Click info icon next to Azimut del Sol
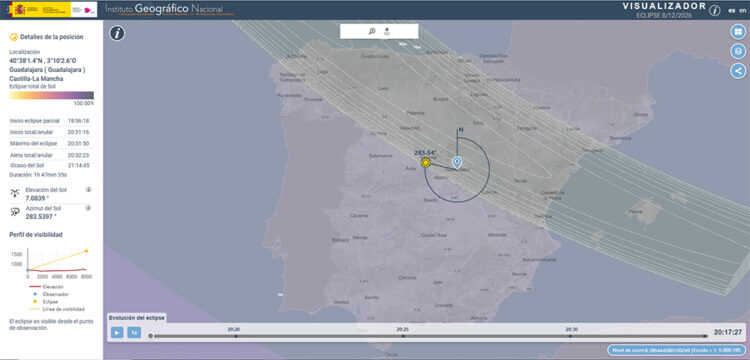 pos(88,208)
